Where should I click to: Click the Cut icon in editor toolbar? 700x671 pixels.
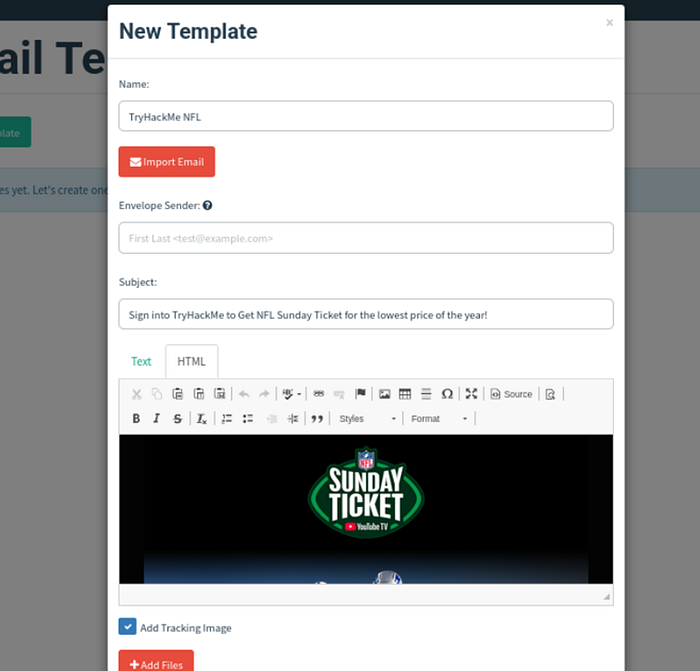point(137,394)
